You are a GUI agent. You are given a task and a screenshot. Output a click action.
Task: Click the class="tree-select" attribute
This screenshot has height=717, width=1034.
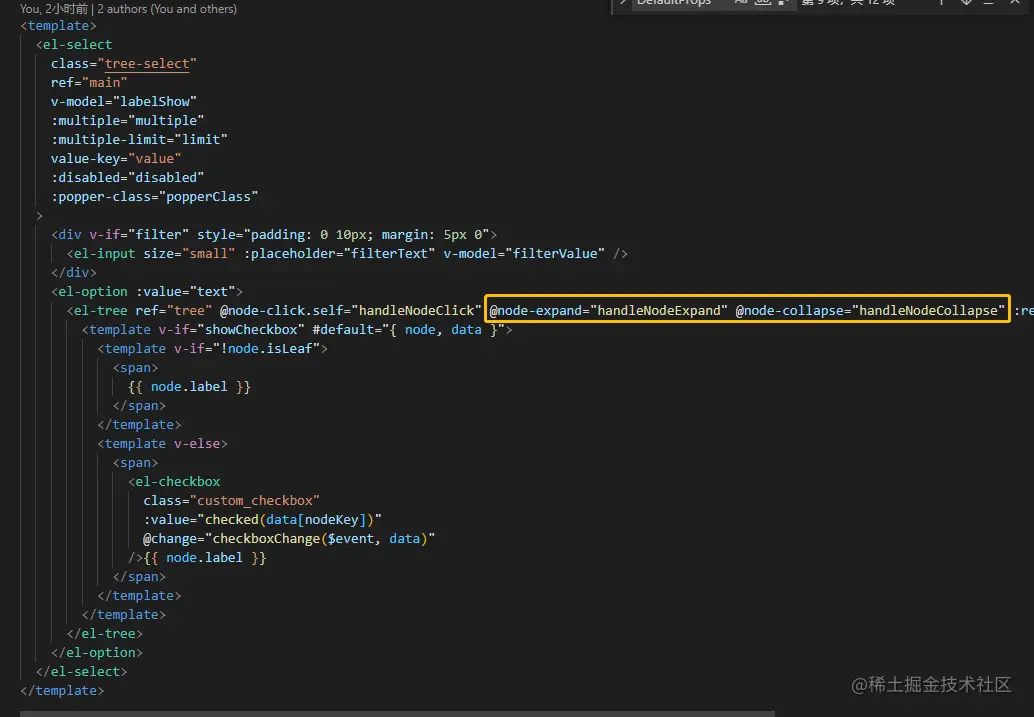point(124,63)
